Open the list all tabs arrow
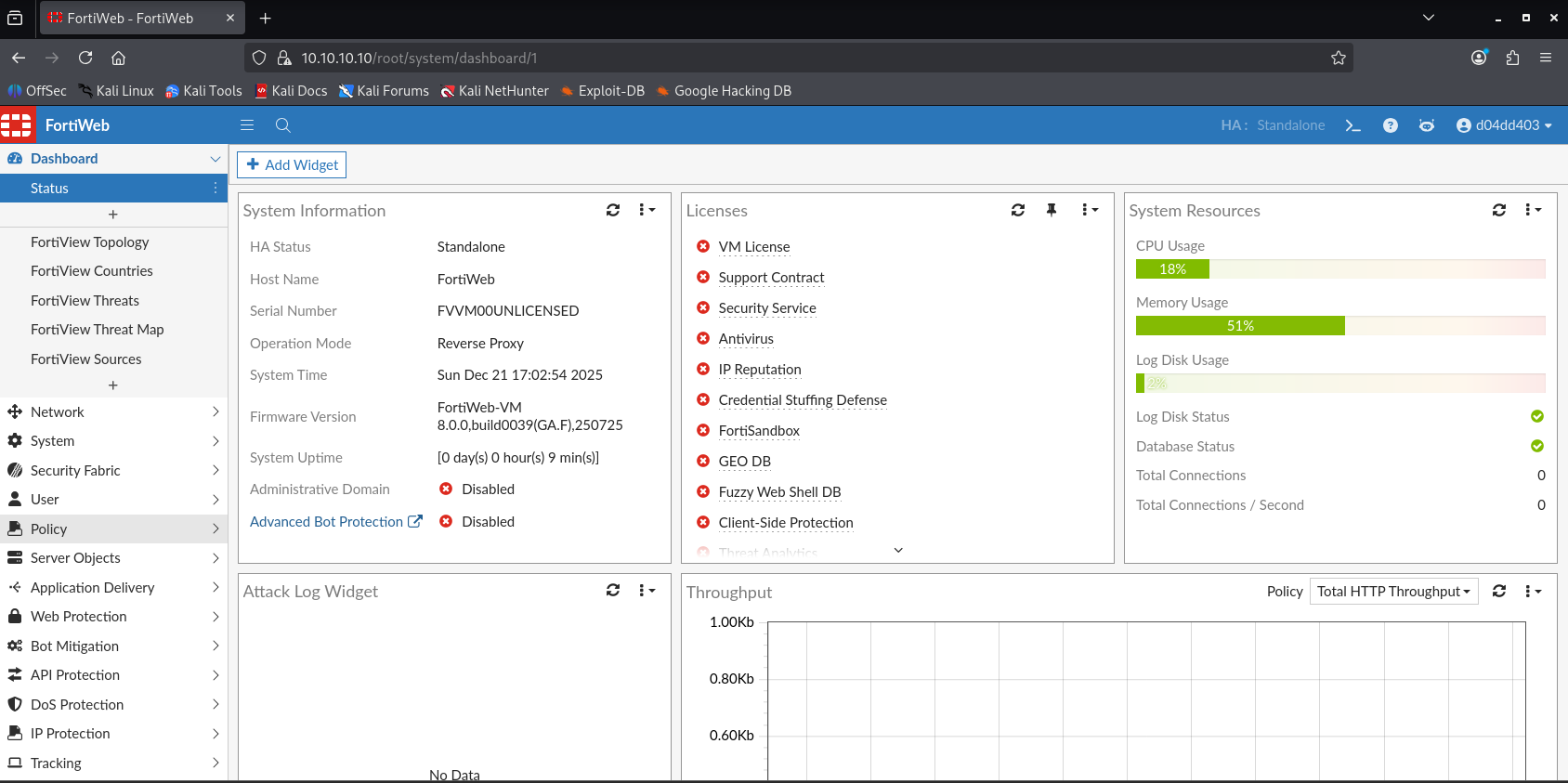The height and width of the screenshot is (783, 1568). (1429, 18)
